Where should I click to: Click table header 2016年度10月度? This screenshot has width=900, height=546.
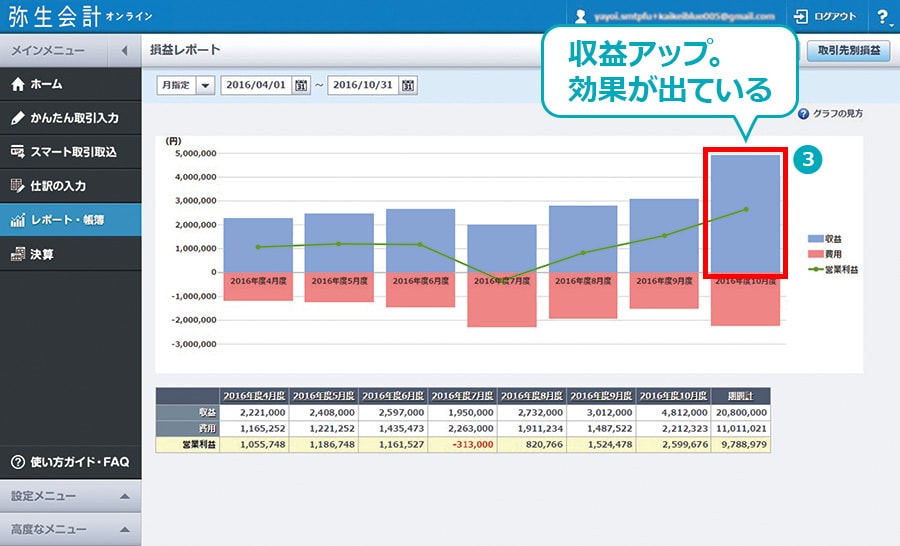673,396
